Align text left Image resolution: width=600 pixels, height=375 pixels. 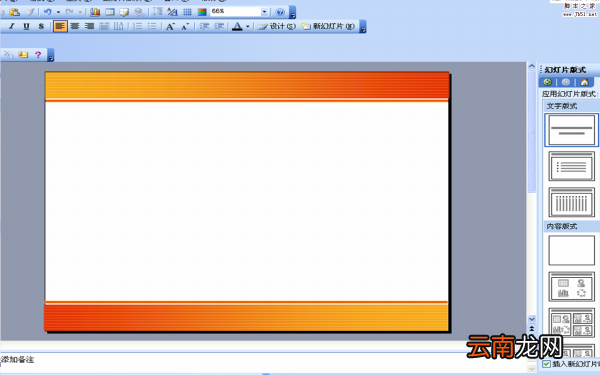tap(60, 26)
